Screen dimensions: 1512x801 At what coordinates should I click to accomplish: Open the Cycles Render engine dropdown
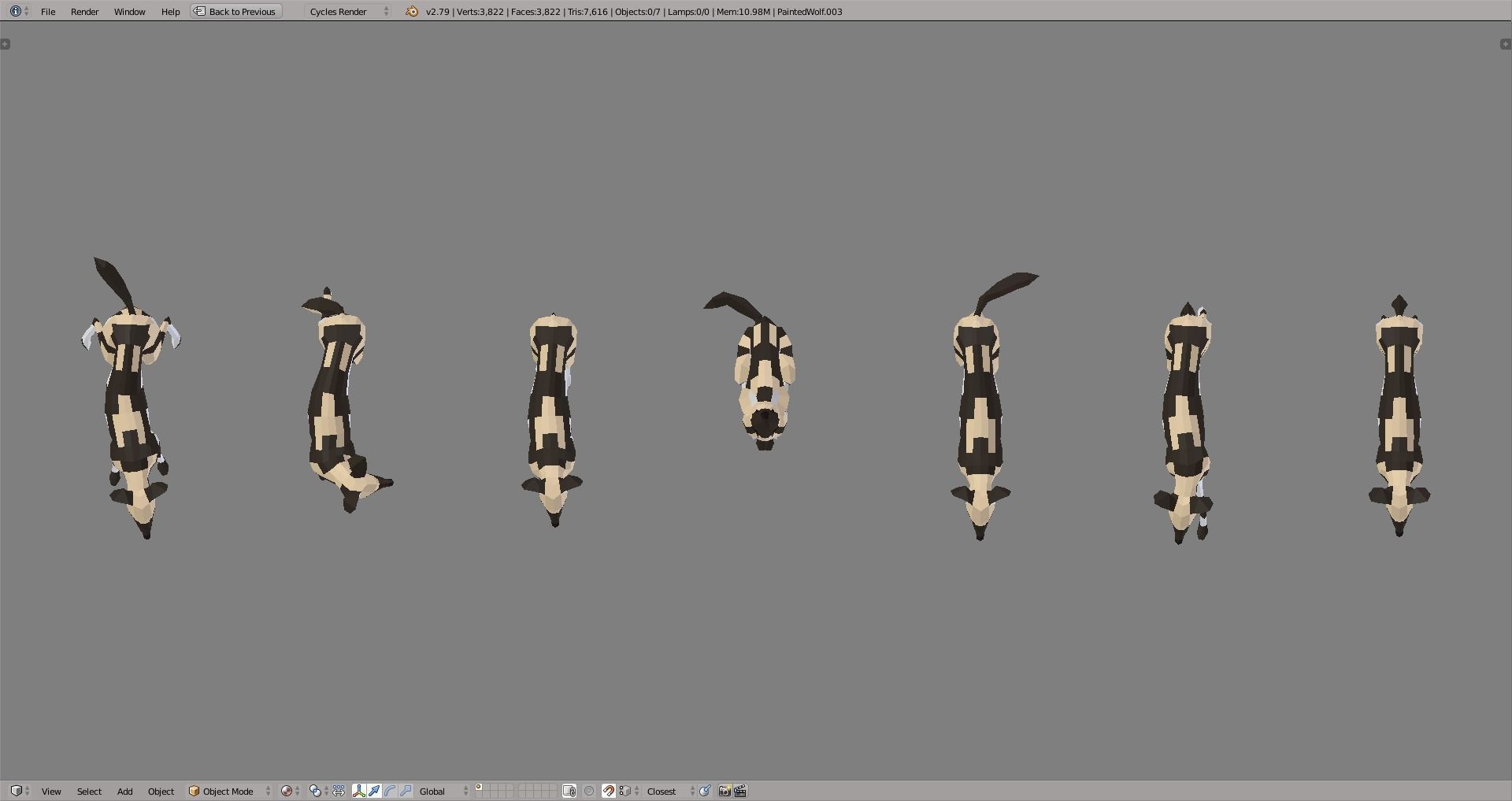point(349,12)
